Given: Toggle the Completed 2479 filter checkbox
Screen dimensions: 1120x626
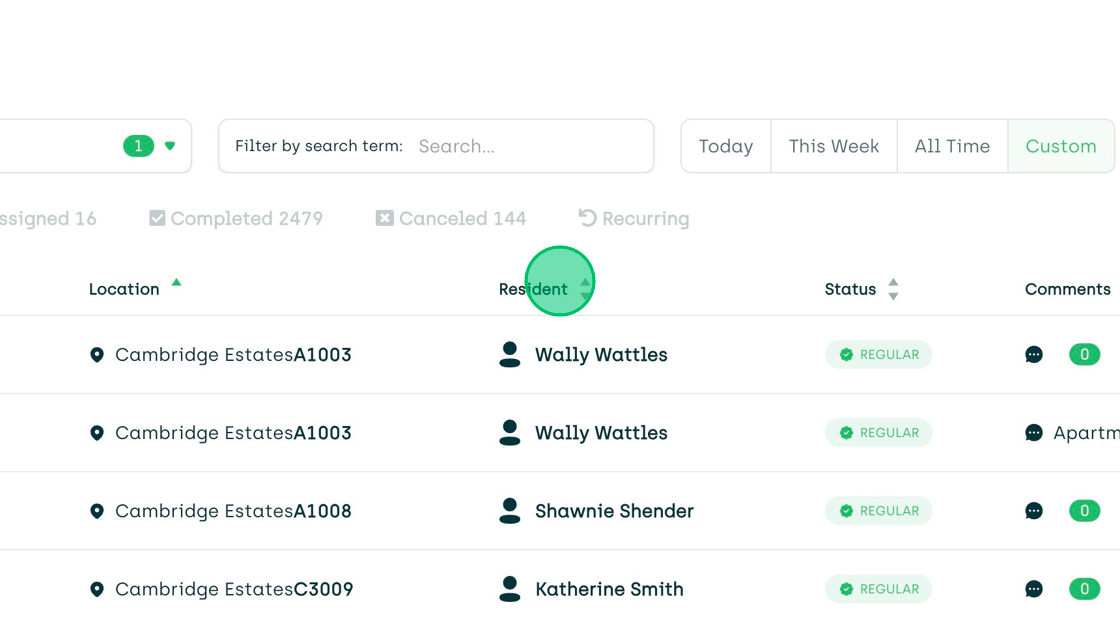Looking at the screenshot, I should click(157, 218).
